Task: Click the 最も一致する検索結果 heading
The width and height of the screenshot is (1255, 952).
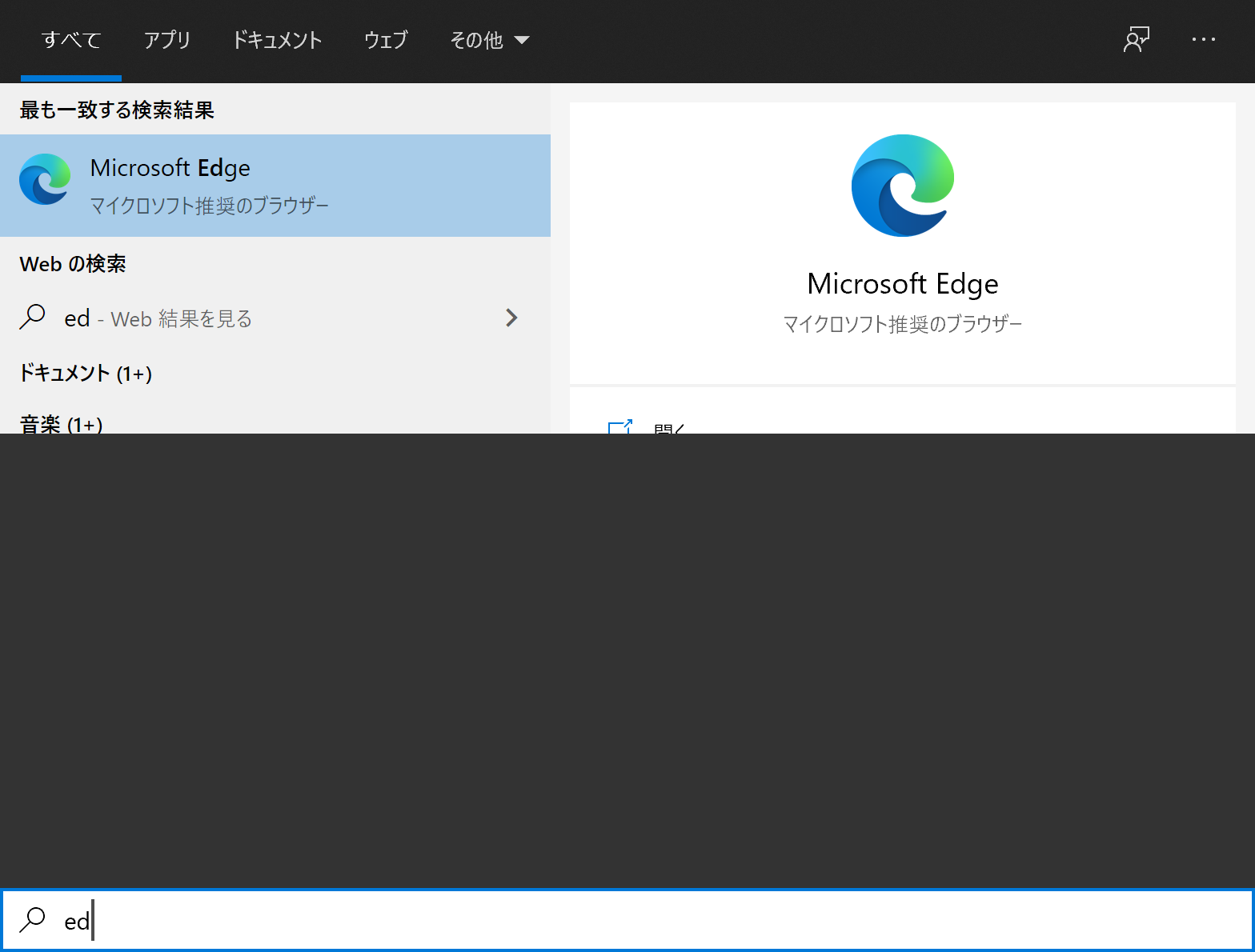Action: click(x=117, y=110)
